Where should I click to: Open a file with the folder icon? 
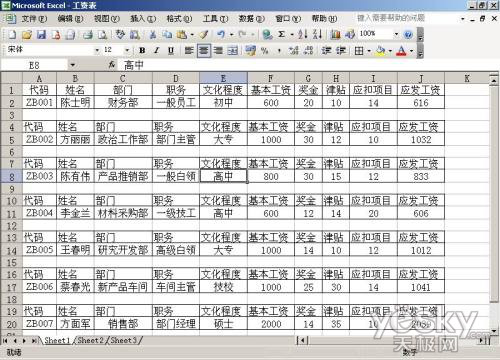[x=27, y=34]
